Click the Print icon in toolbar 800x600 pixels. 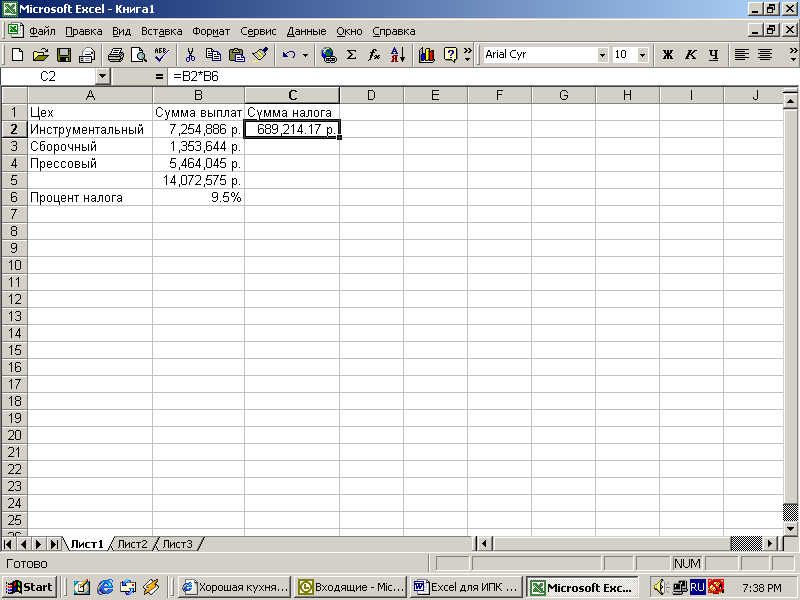(x=116, y=55)
